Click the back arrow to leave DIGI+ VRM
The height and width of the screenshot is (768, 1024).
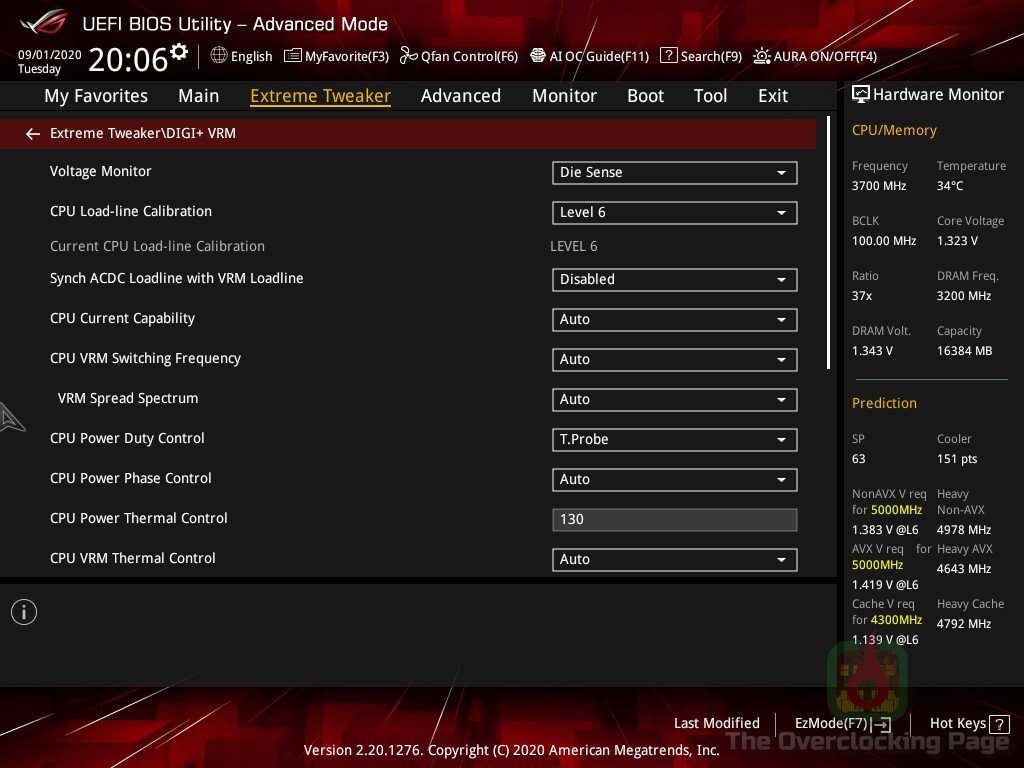click(x=32, y=133)
